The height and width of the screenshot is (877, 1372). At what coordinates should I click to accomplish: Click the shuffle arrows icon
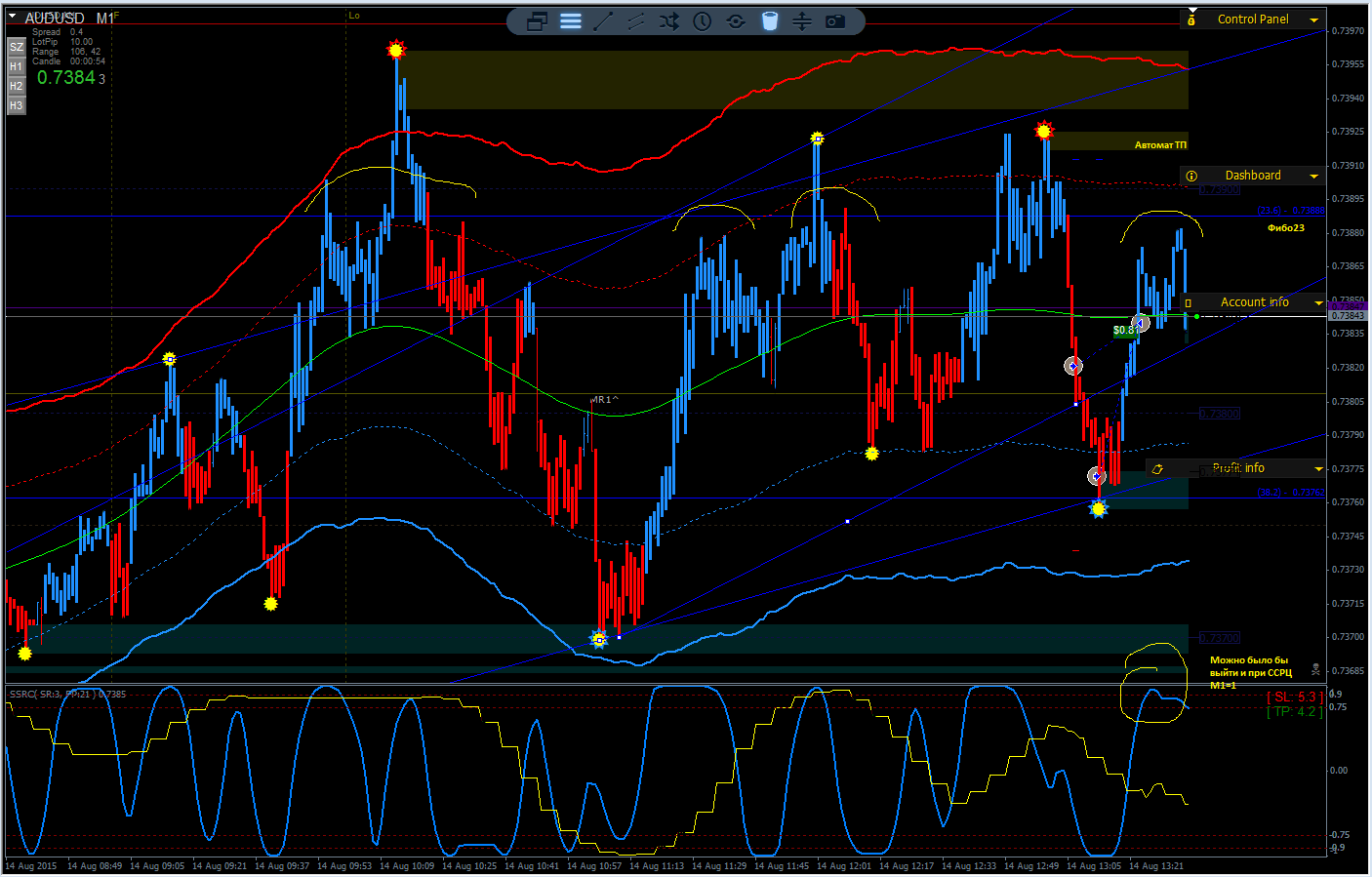(x=668, y=21)
